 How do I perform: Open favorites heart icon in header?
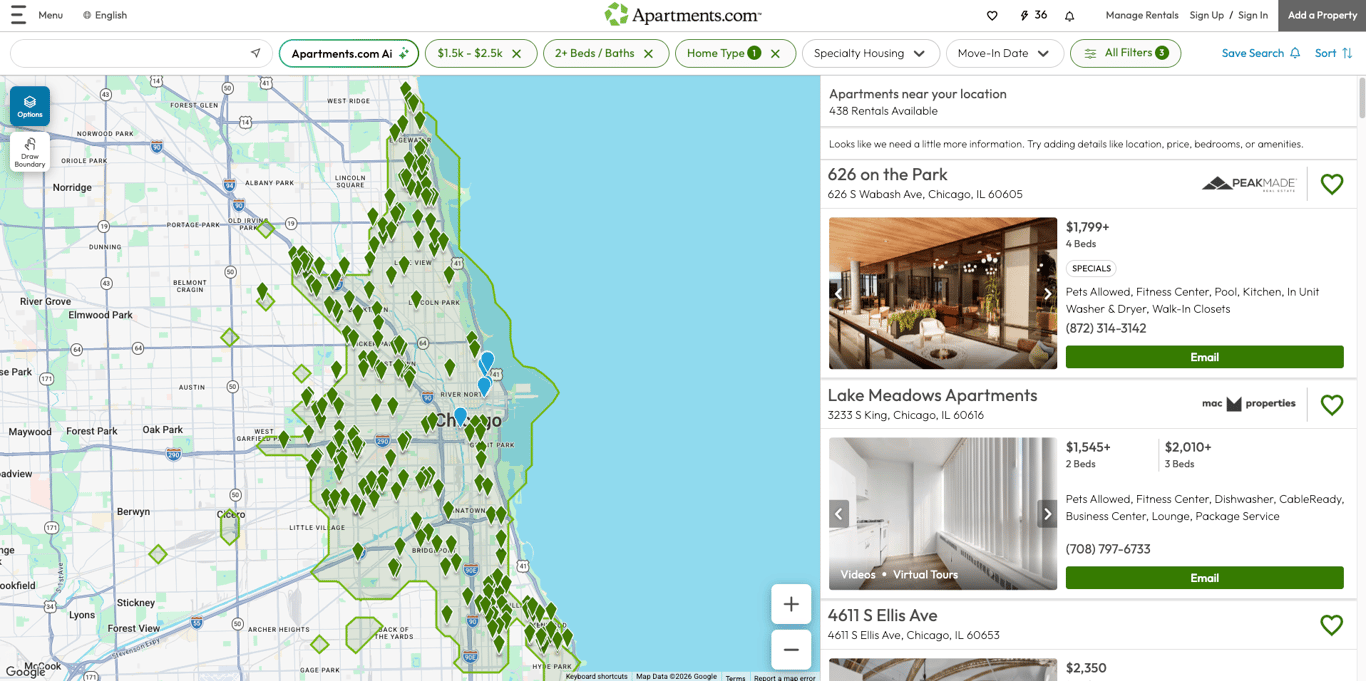(x=992, y=15)
